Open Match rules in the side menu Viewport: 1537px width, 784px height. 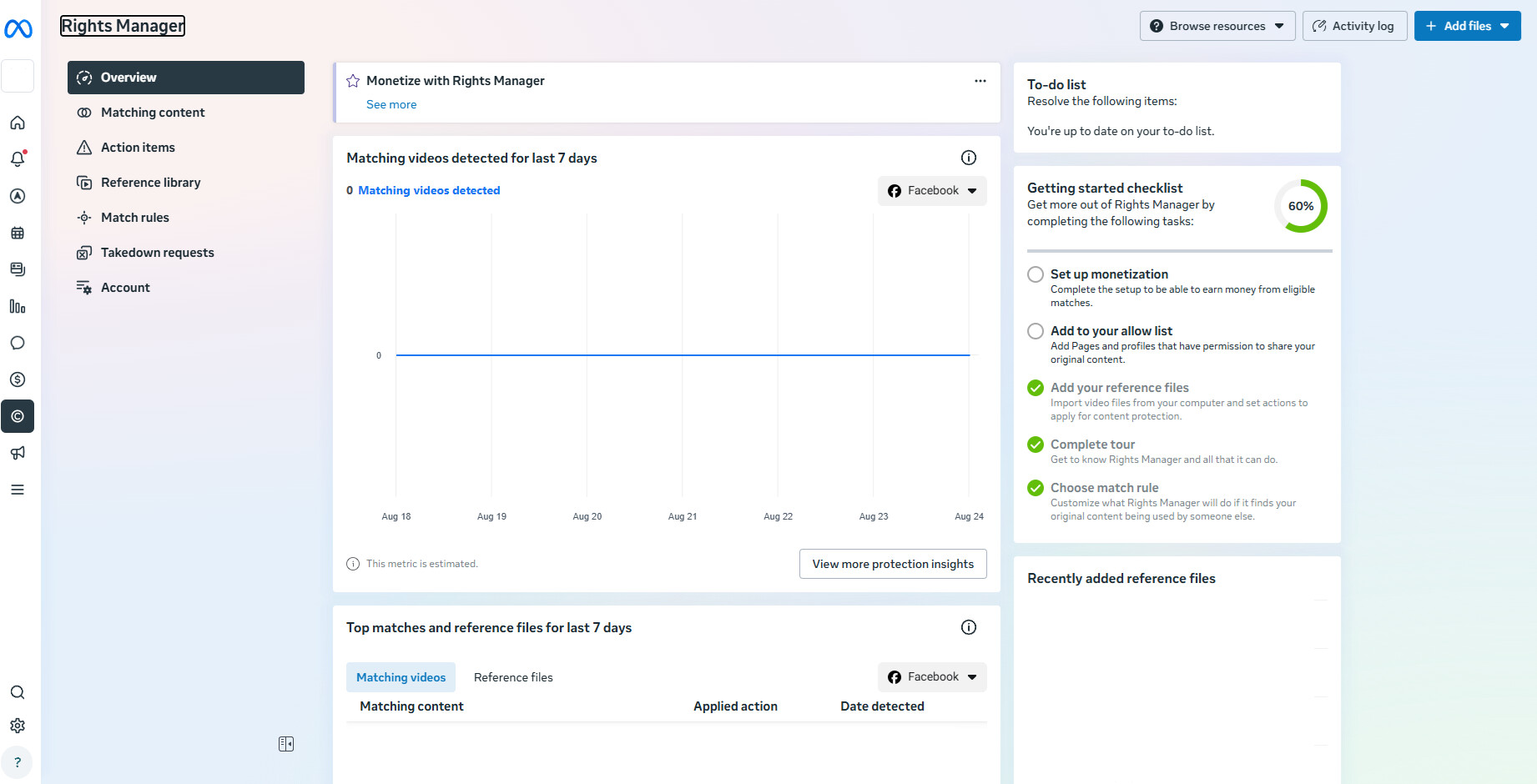click(x=134, y=218)
